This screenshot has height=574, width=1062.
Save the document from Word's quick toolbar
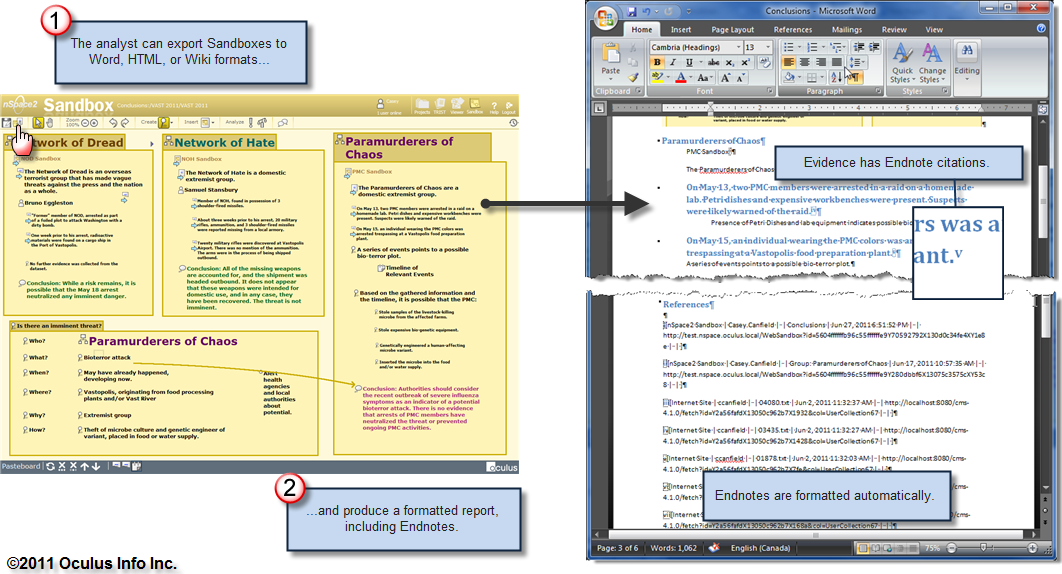point(631,12)
